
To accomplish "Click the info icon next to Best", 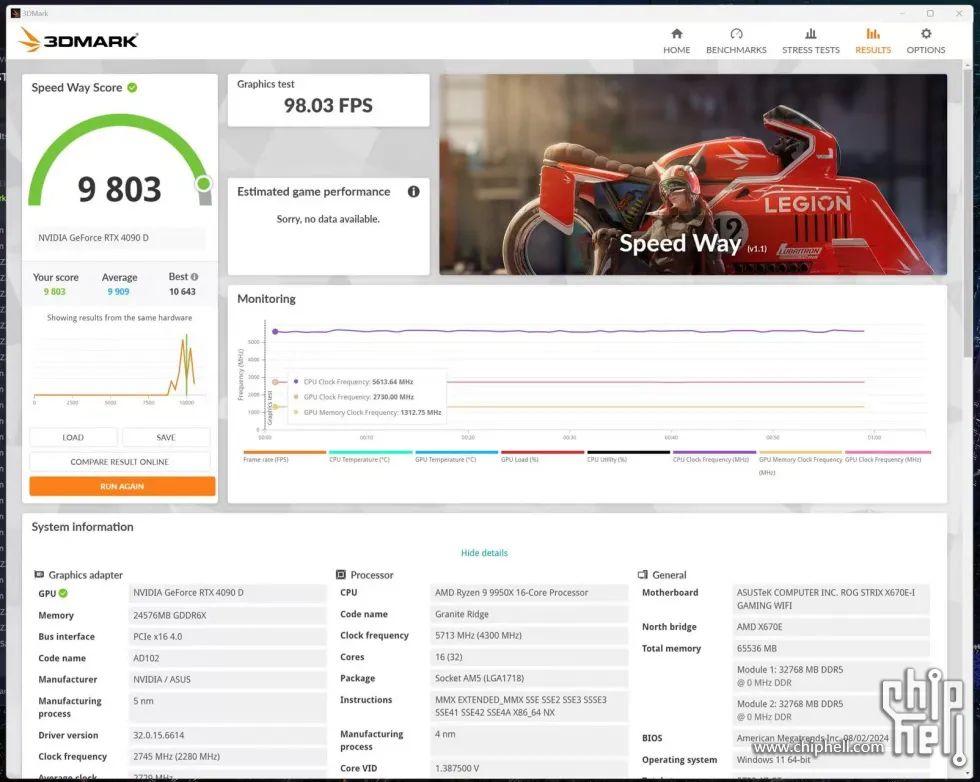I will [194, 276].
